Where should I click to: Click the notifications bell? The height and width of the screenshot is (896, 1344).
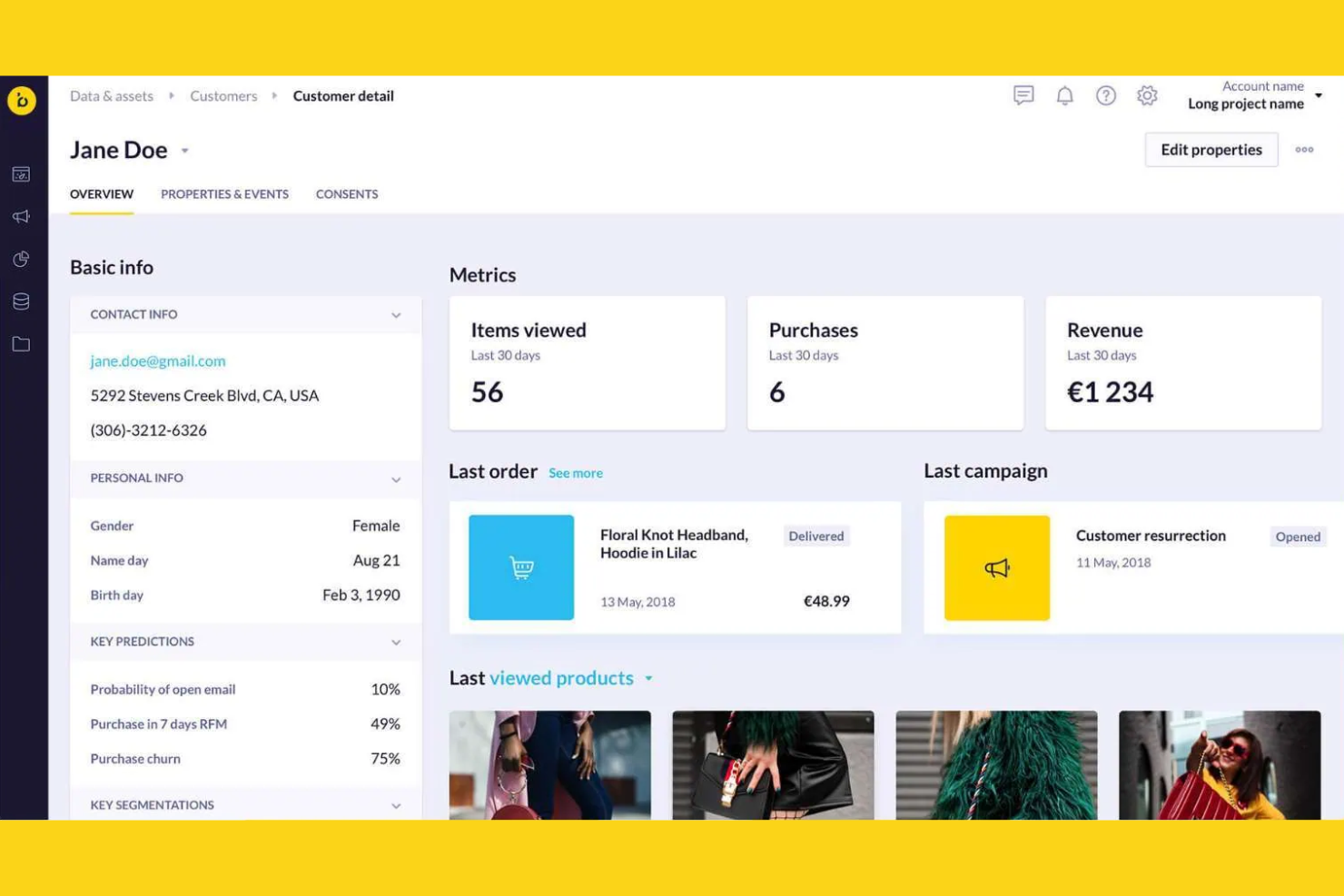click(1064, 95)
